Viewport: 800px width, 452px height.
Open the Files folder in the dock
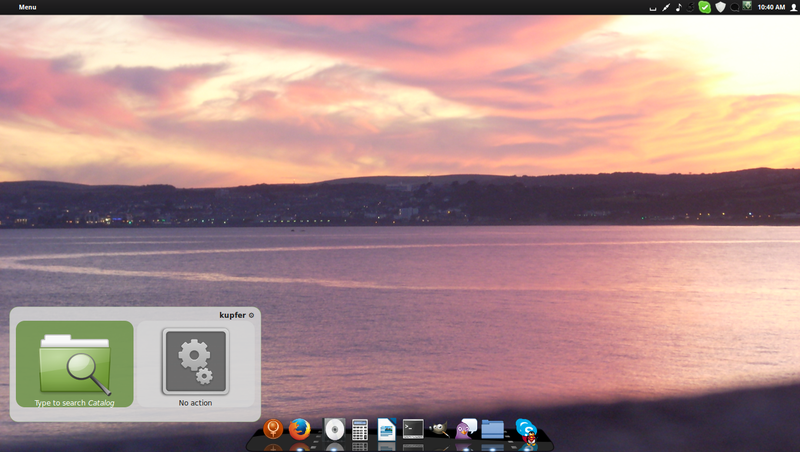492,429
